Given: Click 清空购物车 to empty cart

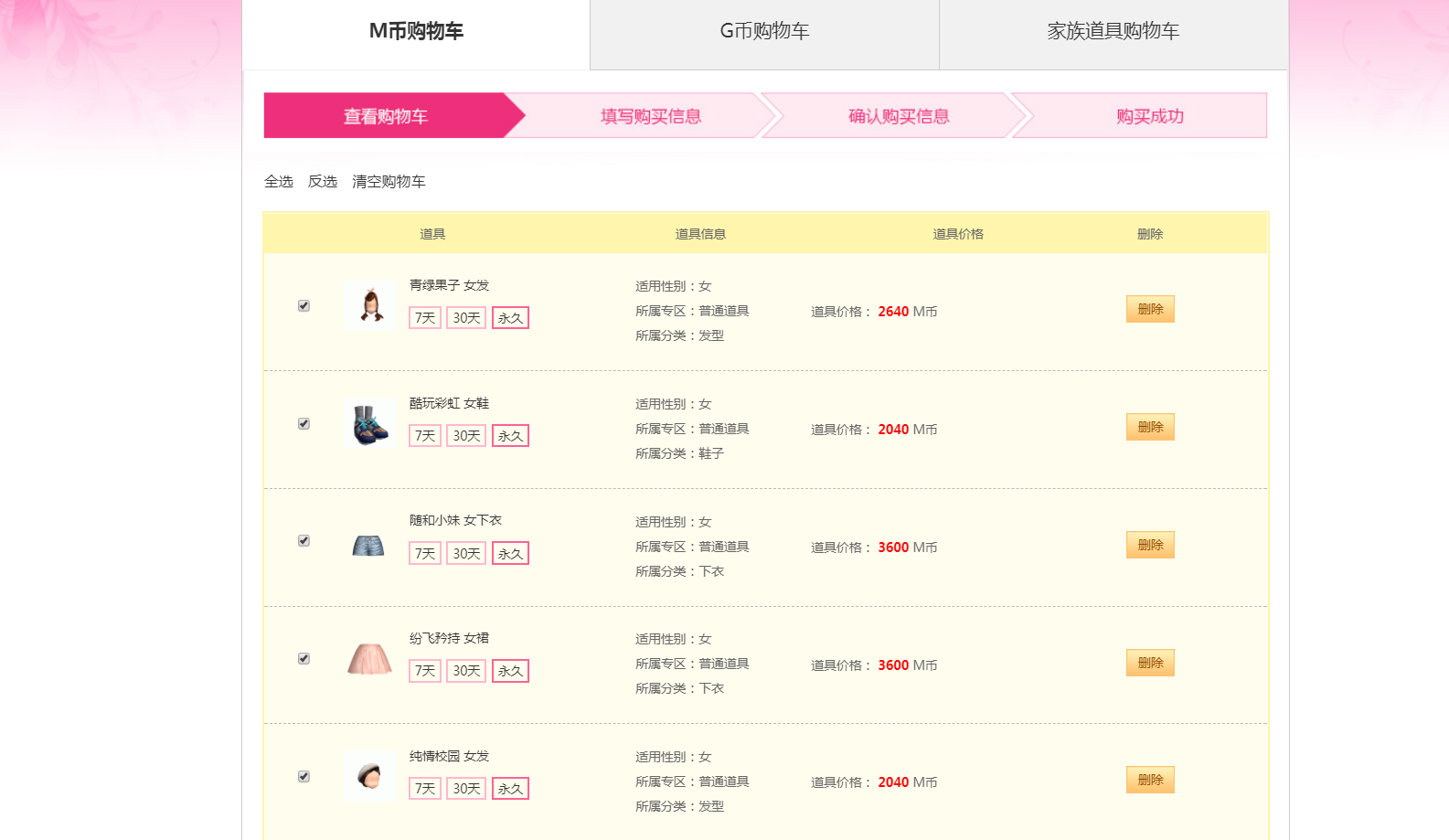Looking at the screenshot, I should coord(389,182).
